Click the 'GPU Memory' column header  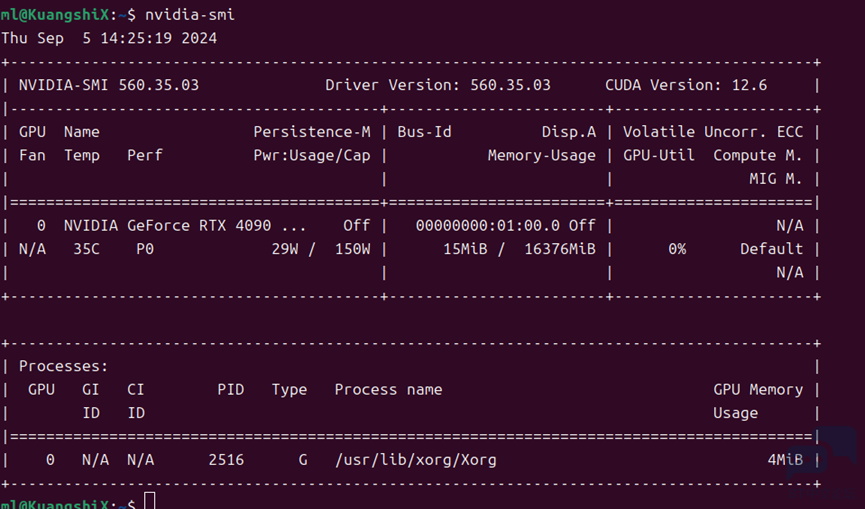pyautogui.click(x=758, y=389)
